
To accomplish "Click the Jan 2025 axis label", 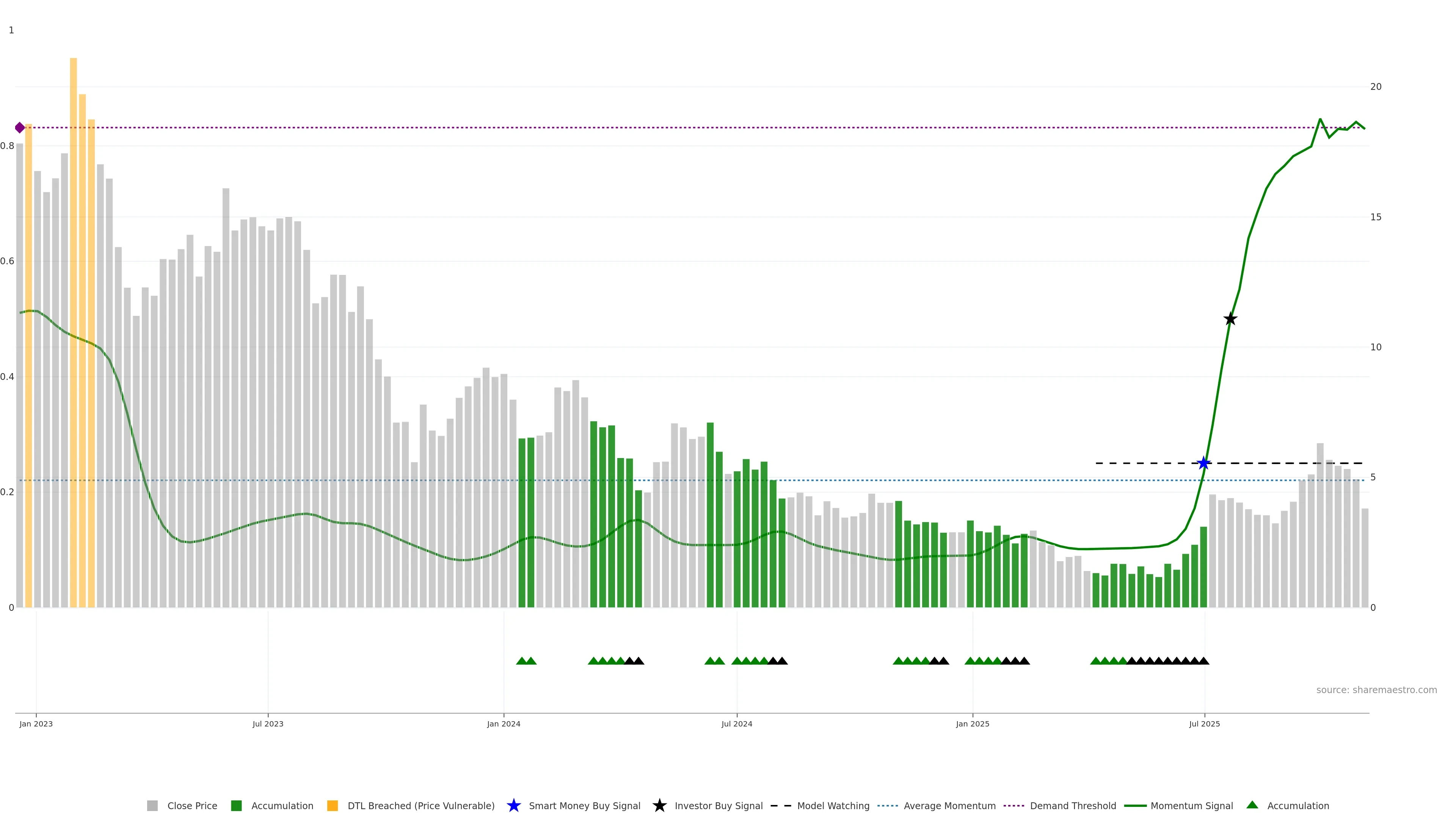I will tap(972, 723).
